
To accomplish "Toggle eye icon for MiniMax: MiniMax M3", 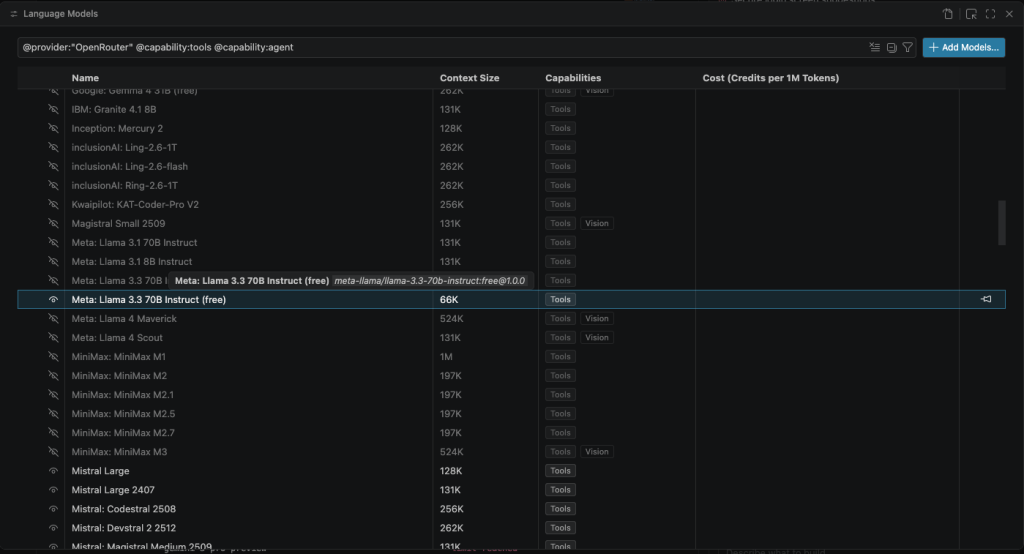I will click(x=54, y=451).
